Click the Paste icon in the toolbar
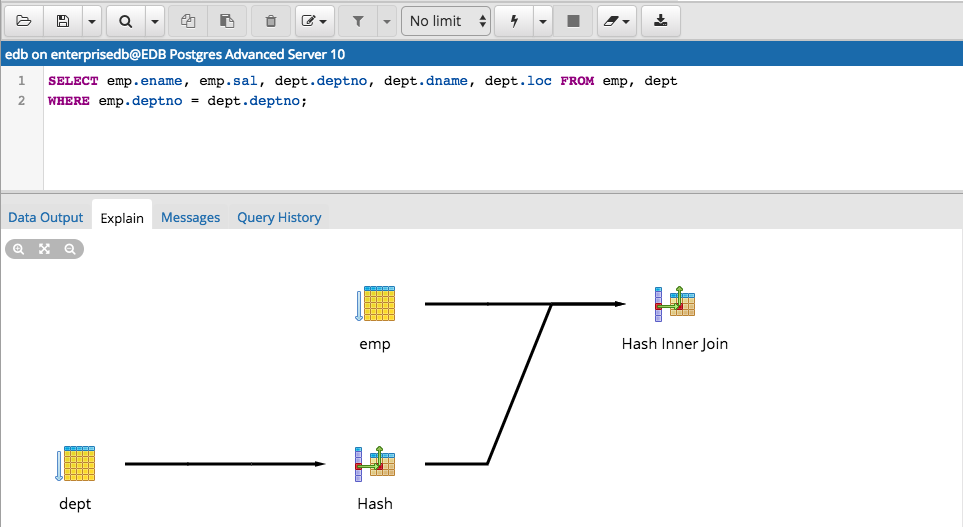 (x=227, y=21)
